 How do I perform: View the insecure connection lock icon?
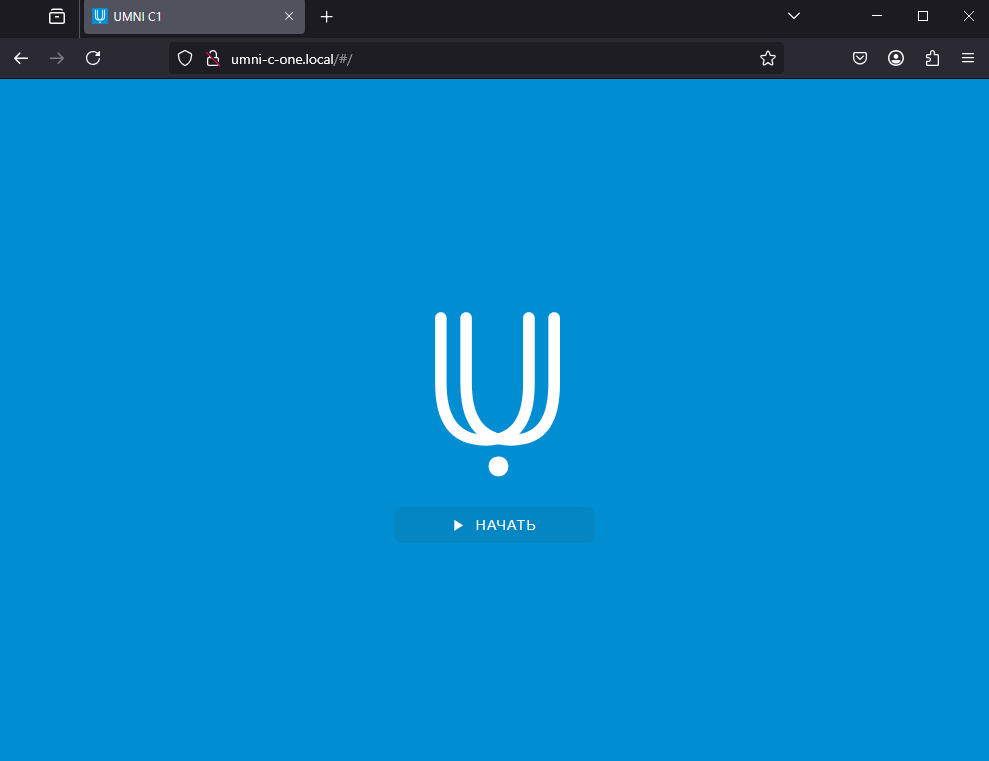point(213,59)
